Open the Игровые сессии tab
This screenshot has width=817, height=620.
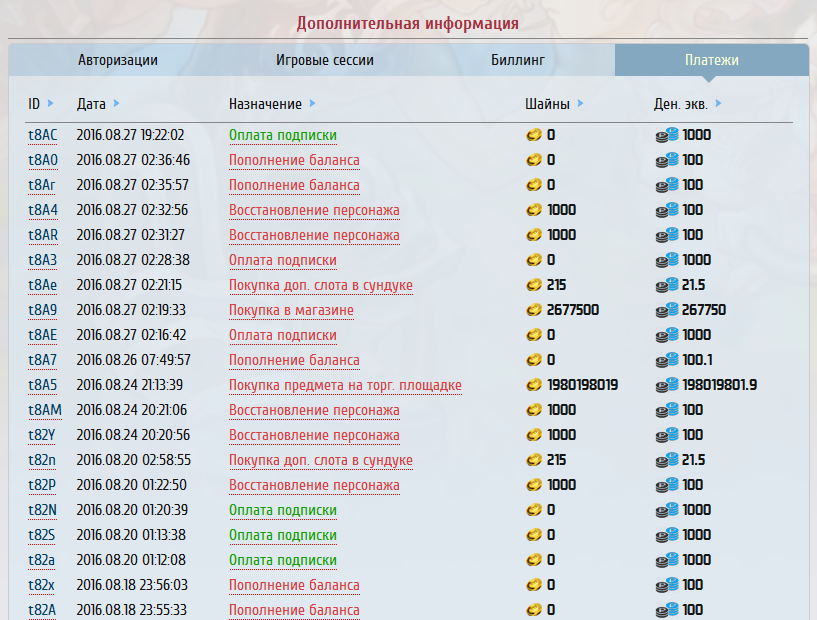coord(325,60)
